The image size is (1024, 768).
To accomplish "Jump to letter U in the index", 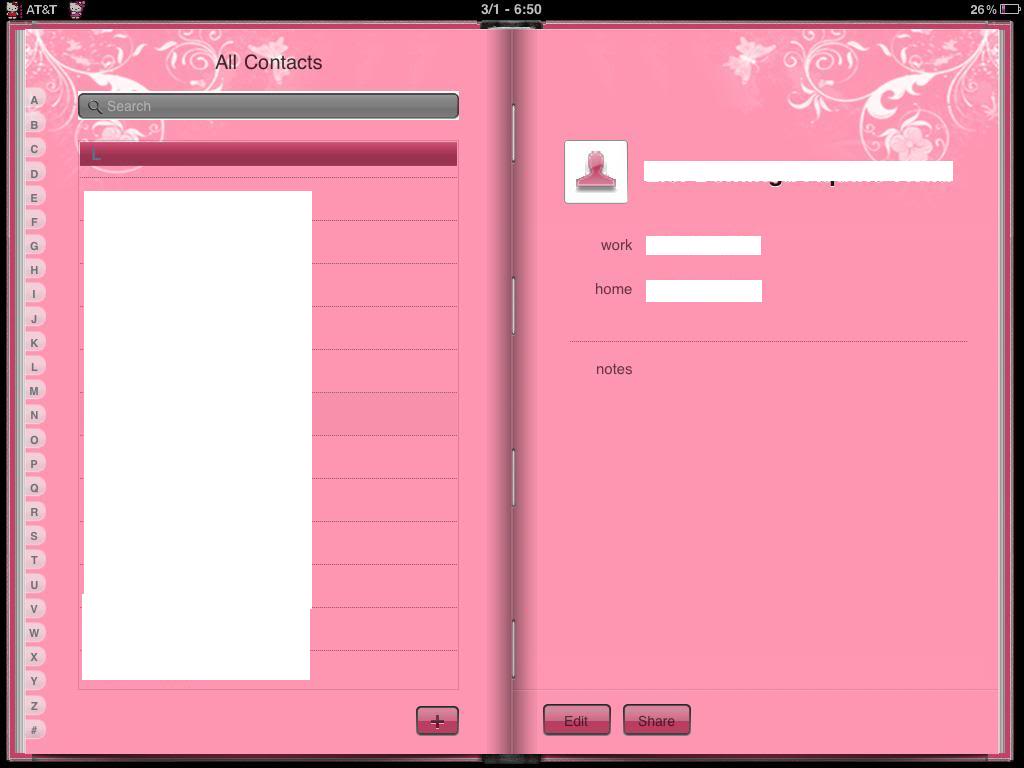I will (34, 584).
